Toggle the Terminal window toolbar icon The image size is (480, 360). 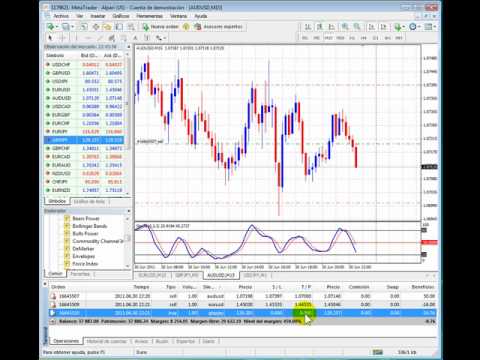coord(119,27)
